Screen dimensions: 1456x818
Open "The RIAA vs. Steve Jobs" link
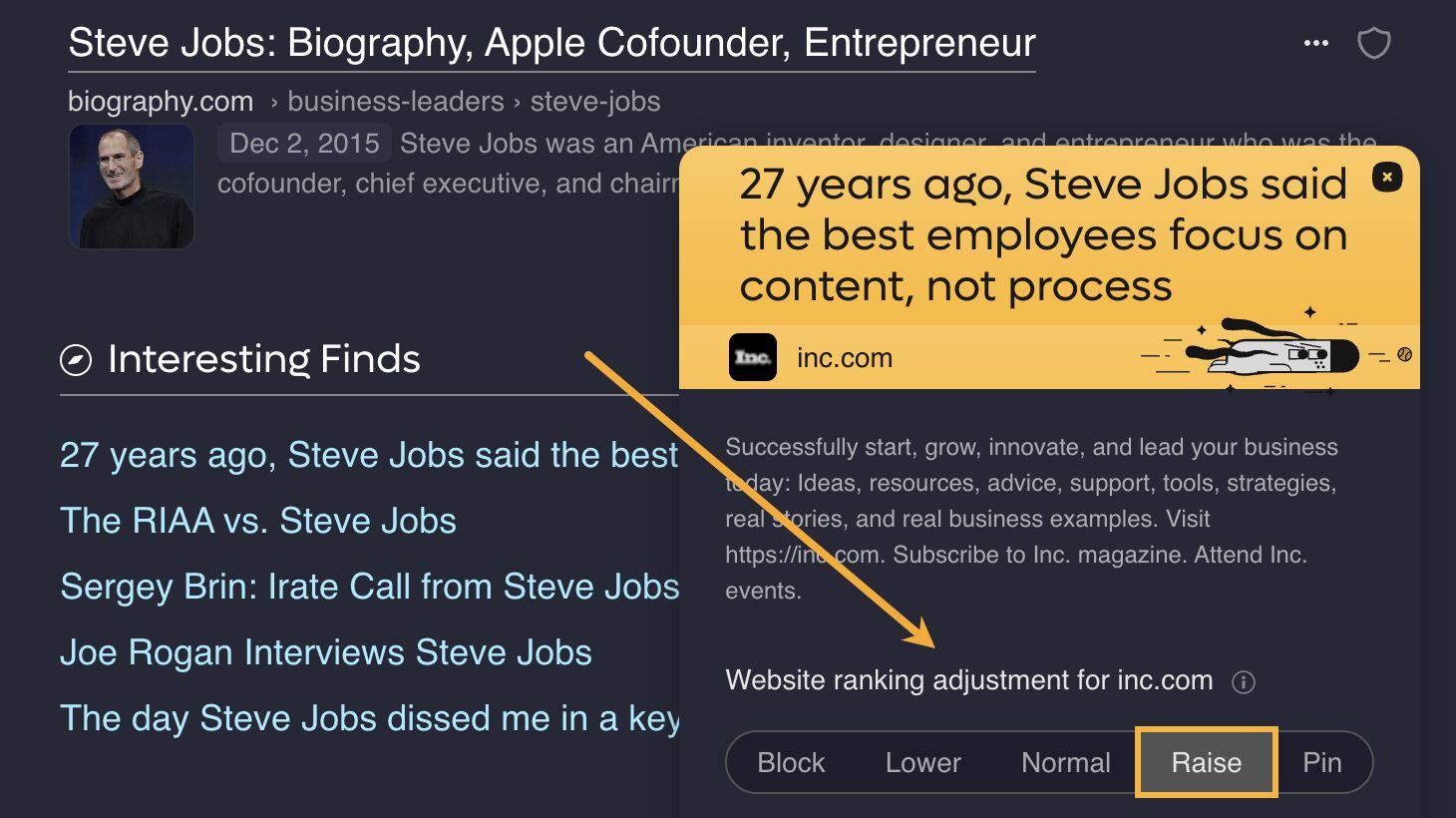coord(258,521)
